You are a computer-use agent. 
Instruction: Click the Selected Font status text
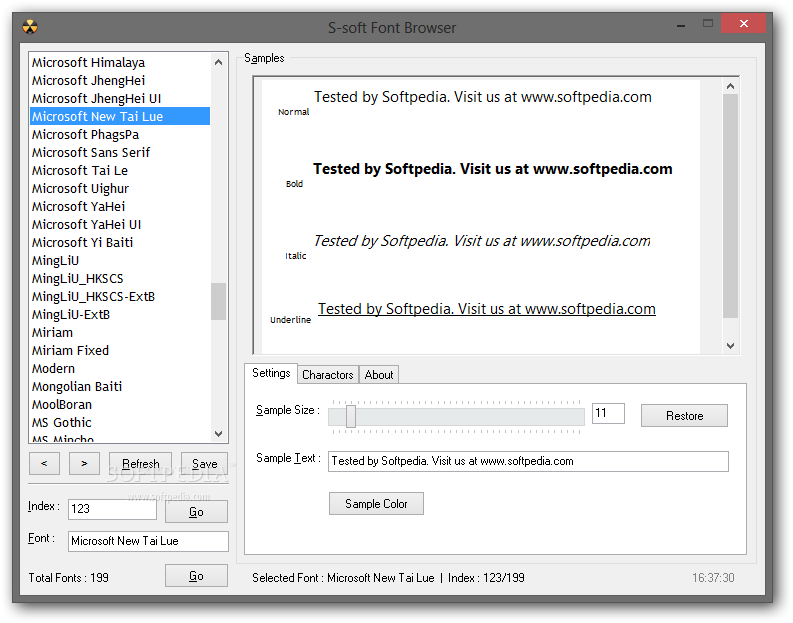(x=388, y=577)
